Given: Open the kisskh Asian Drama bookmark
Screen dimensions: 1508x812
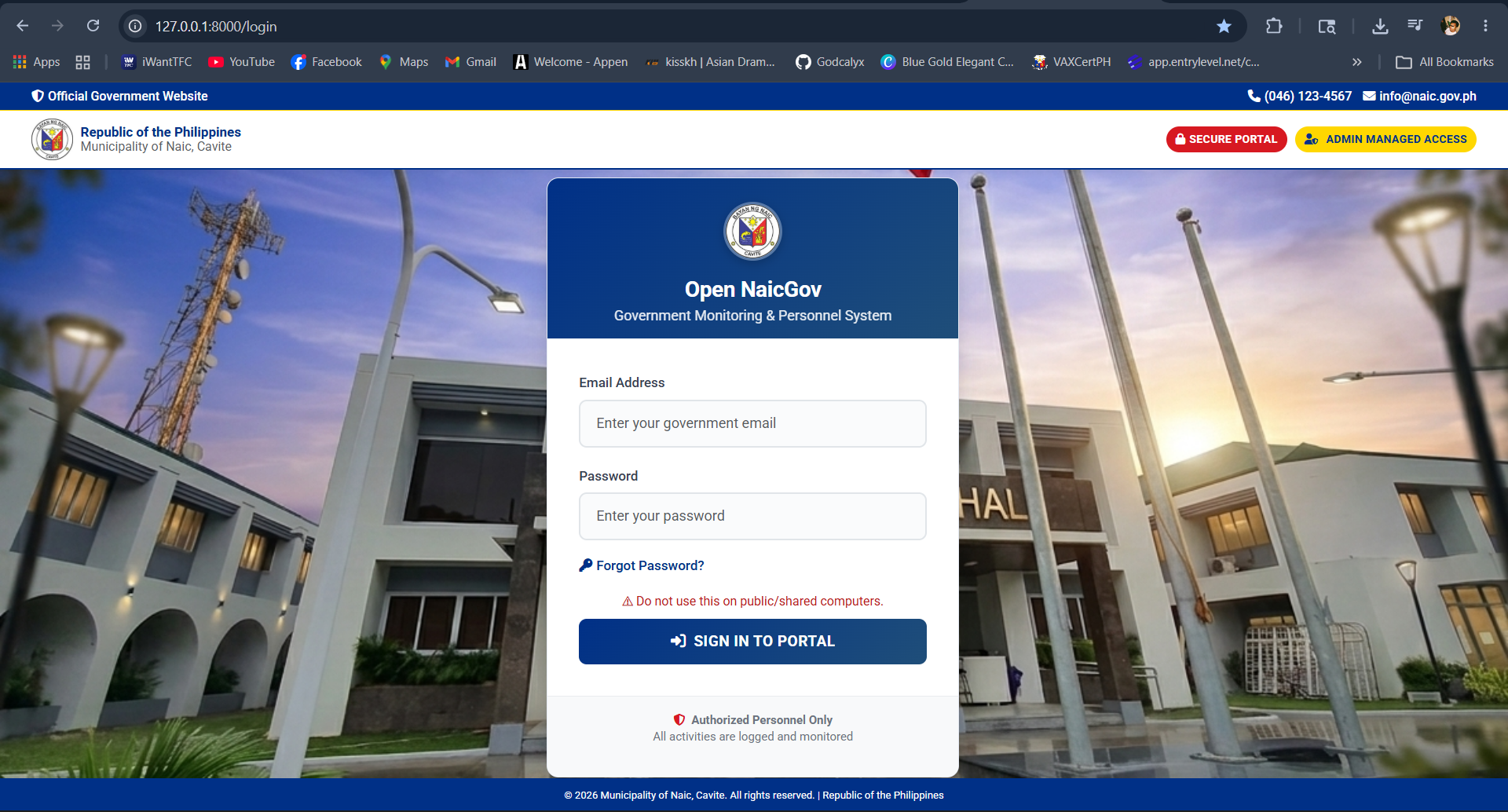Looking at the screenshot, I should click(x=710, y=62).
